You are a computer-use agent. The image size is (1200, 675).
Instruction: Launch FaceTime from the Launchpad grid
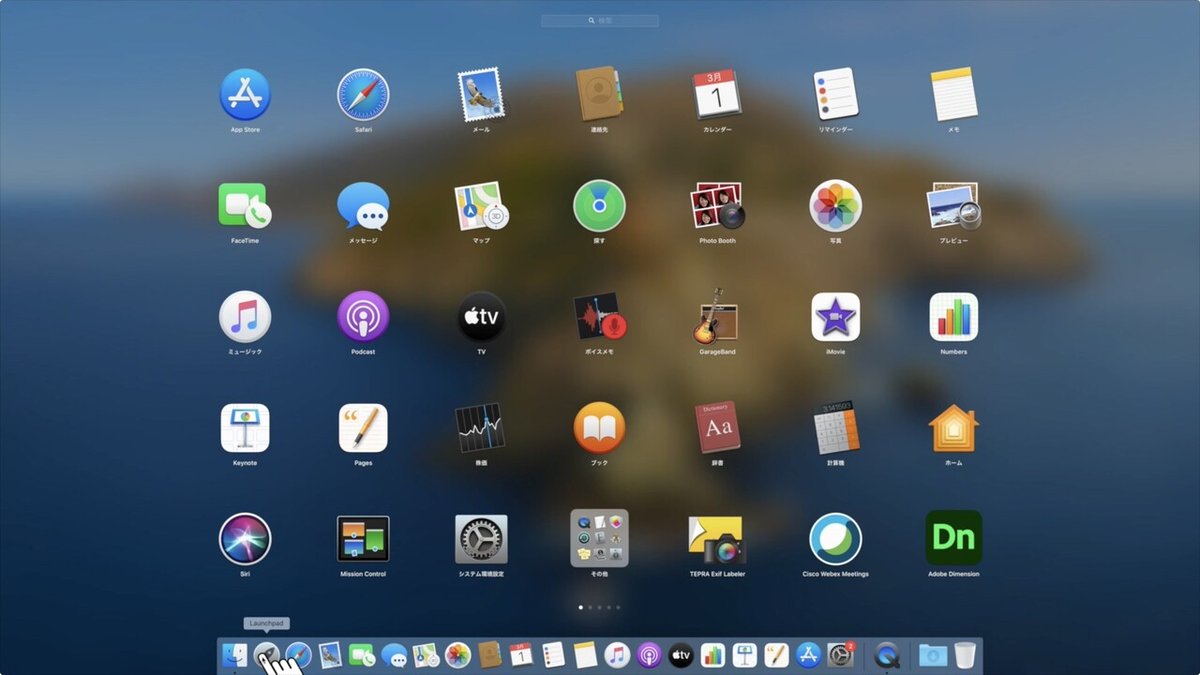coord(245,206)
